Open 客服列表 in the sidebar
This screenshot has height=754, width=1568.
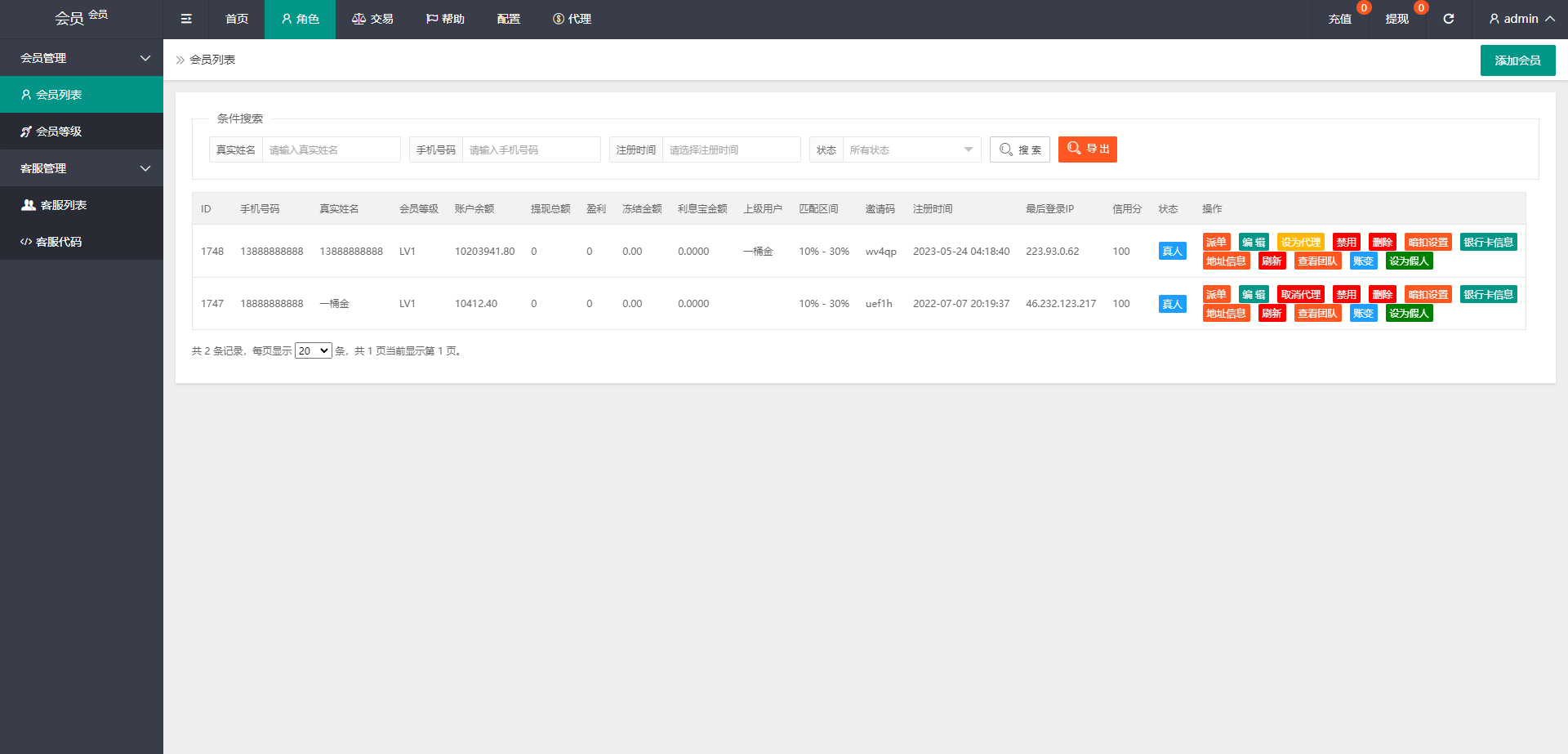pyautogui.click(x=63, y=205)
